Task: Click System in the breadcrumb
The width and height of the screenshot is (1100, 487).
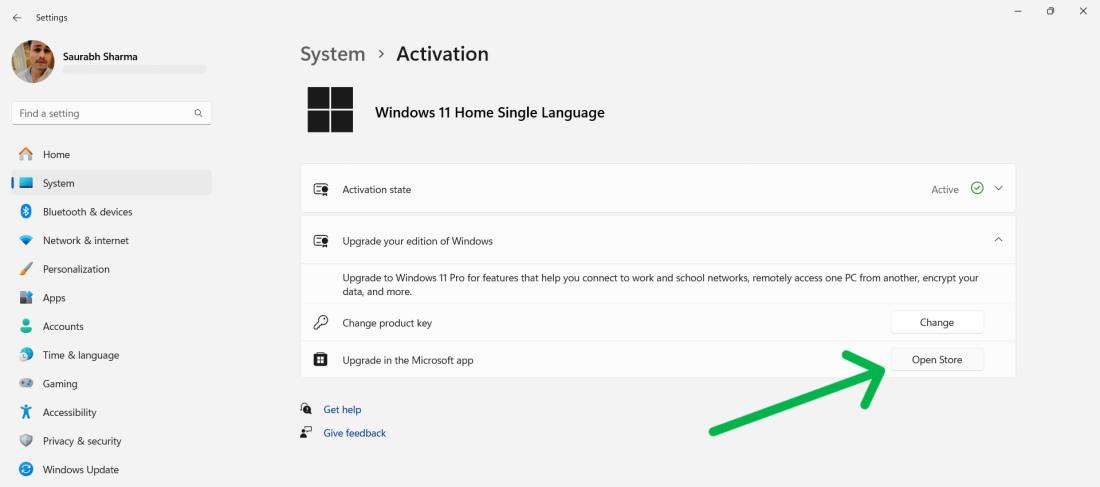Action: (332, 54)
